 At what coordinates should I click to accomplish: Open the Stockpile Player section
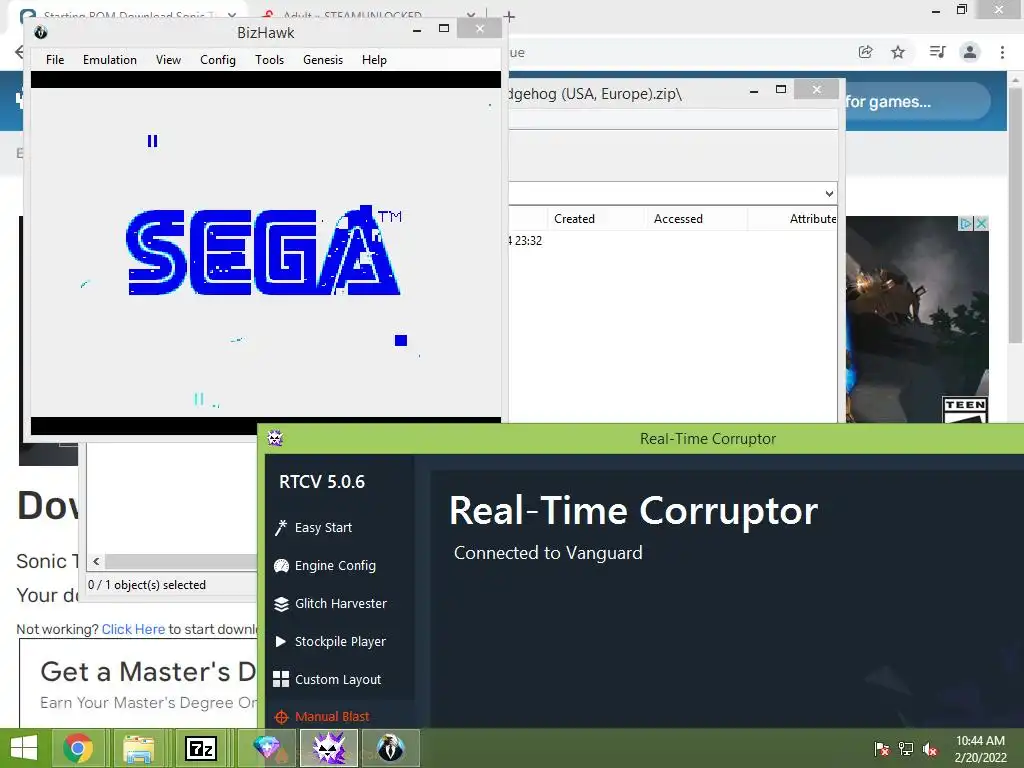click(340, 641)
